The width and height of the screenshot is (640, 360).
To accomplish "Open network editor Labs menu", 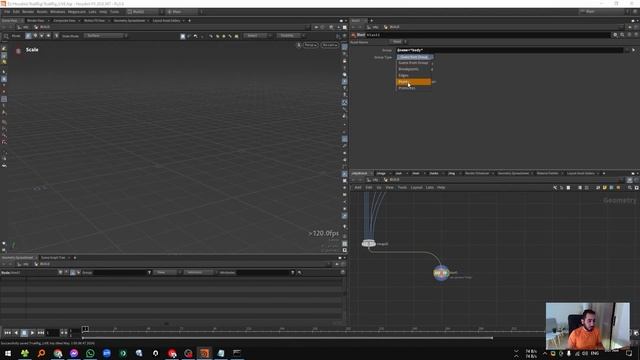I will pos(430,187).
